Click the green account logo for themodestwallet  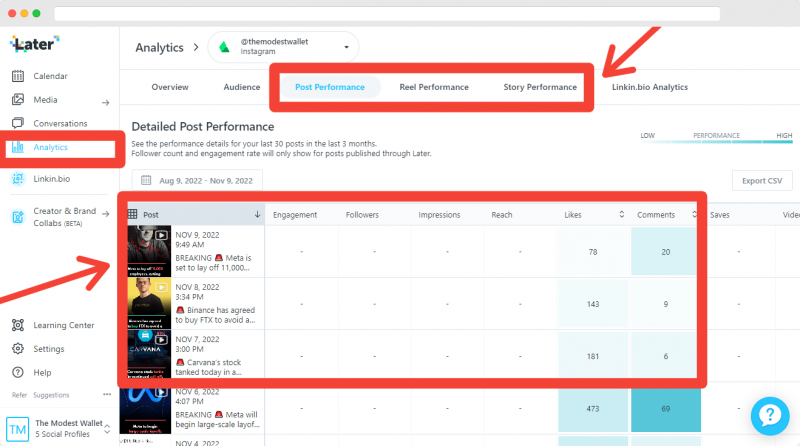coord(224,47)
